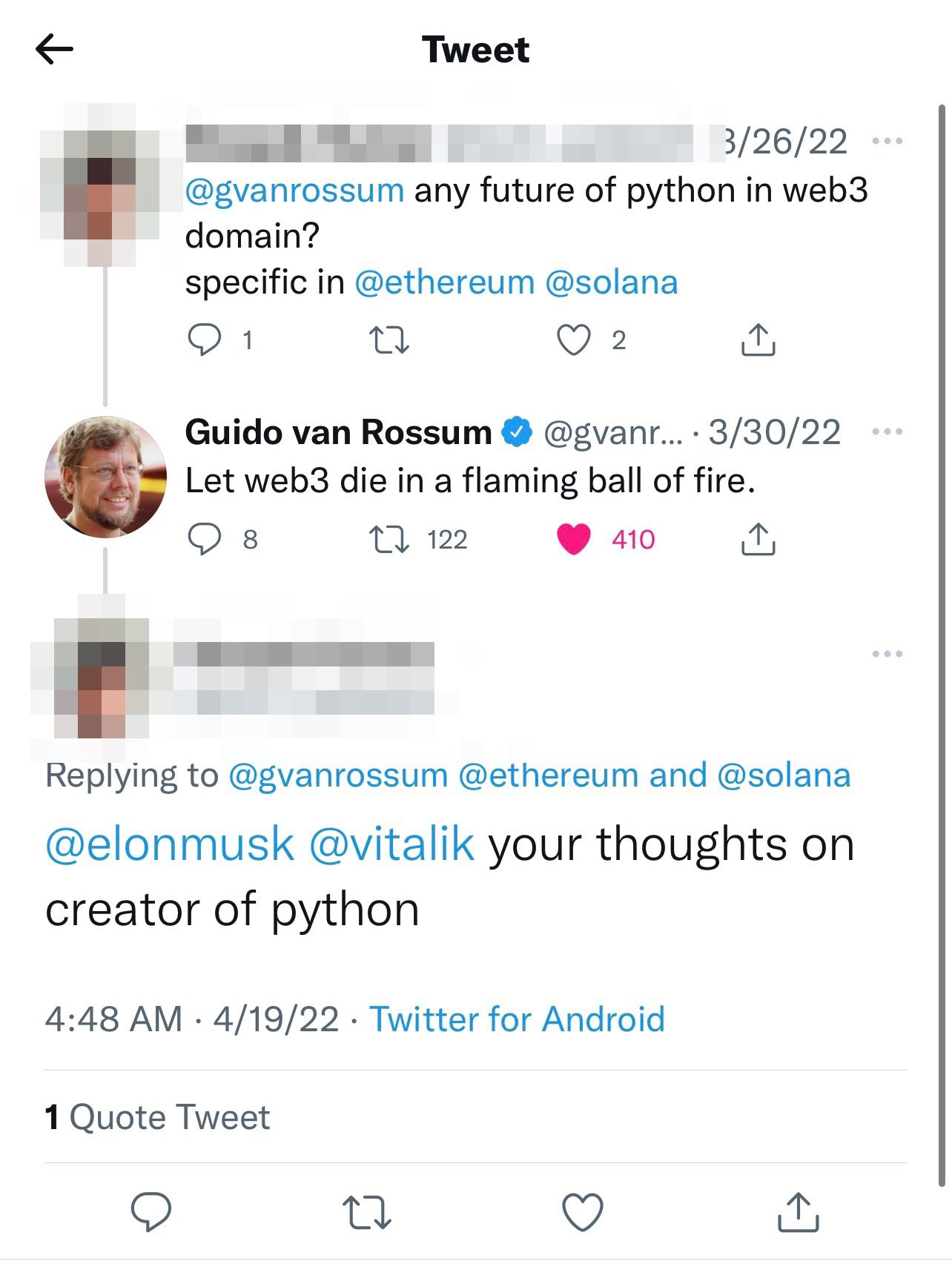This screenshot has height=1264, width=952.
Task: Retweet Guido's tweet with 122 retweets
Action: pyautogui.click(x=389, y=540)
